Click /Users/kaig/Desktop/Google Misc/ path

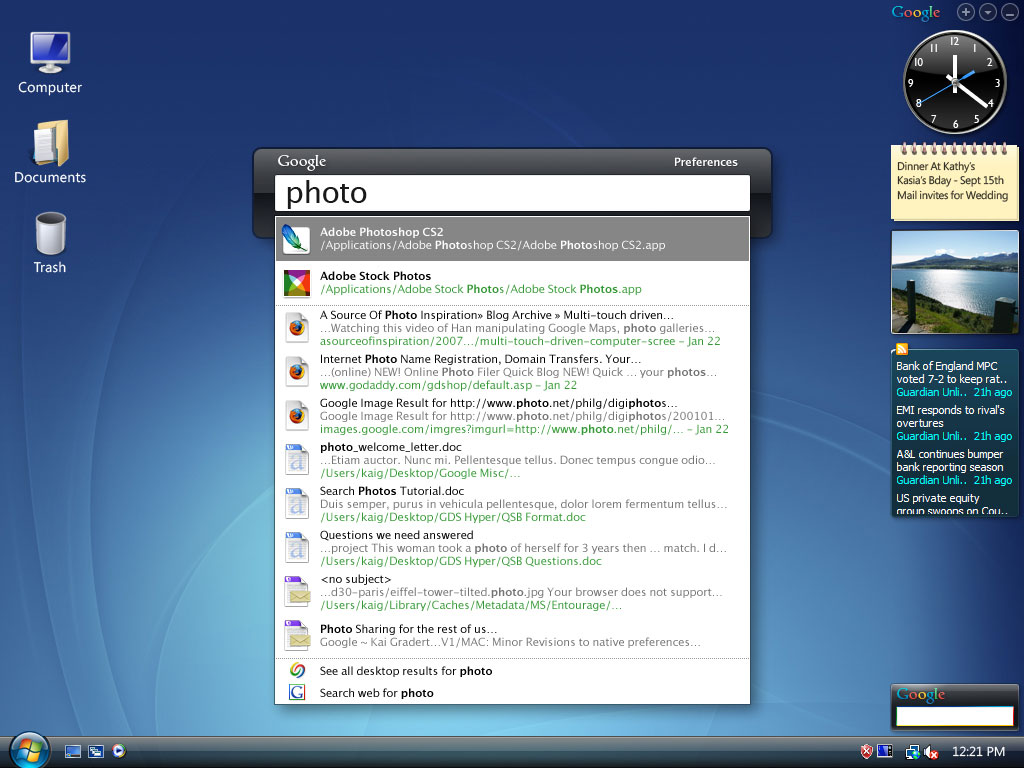[x=420, y=473]
